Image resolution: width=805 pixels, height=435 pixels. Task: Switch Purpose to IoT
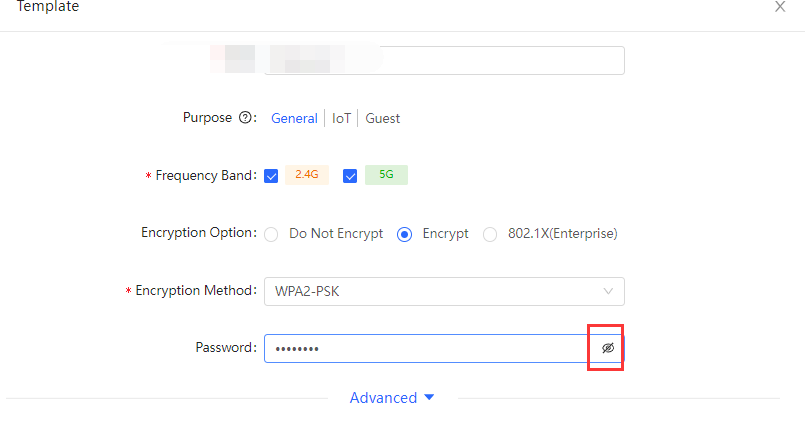point(341,118)
